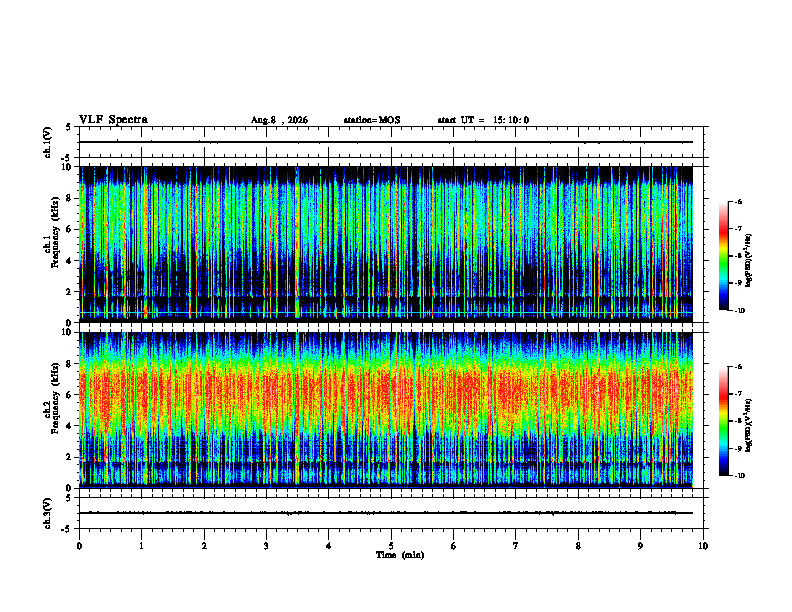Select the "start UT = 15:10:0" header text

point(483,120)
